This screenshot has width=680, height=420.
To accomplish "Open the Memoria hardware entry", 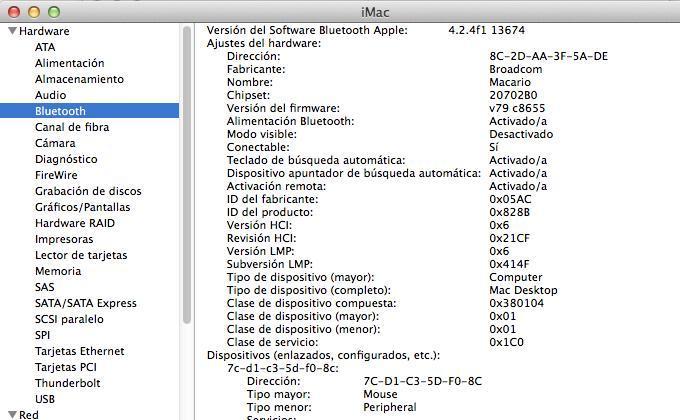I will (58, 271).
